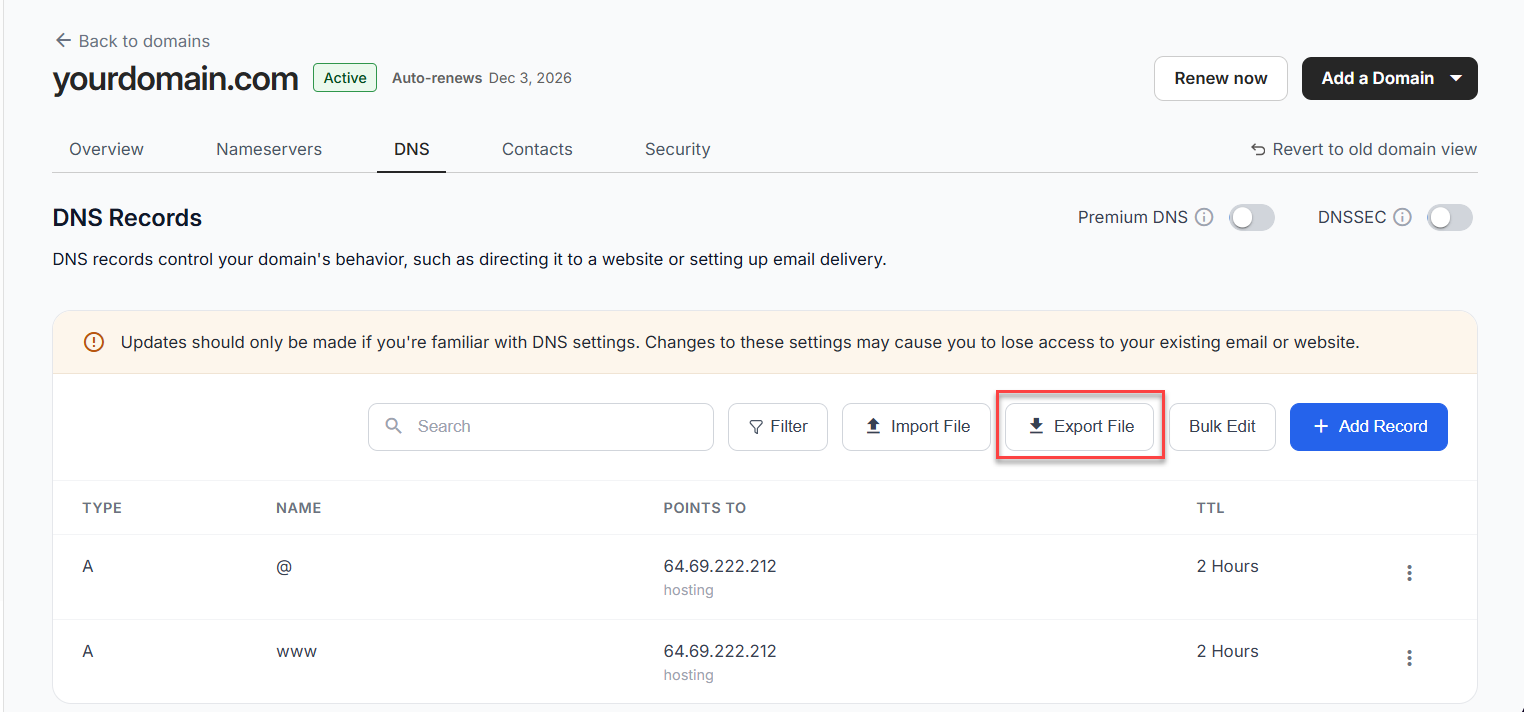Click the warning icon in the alert banner
1524x712 pixels.
pyautogui.click(x=94, y=342)
